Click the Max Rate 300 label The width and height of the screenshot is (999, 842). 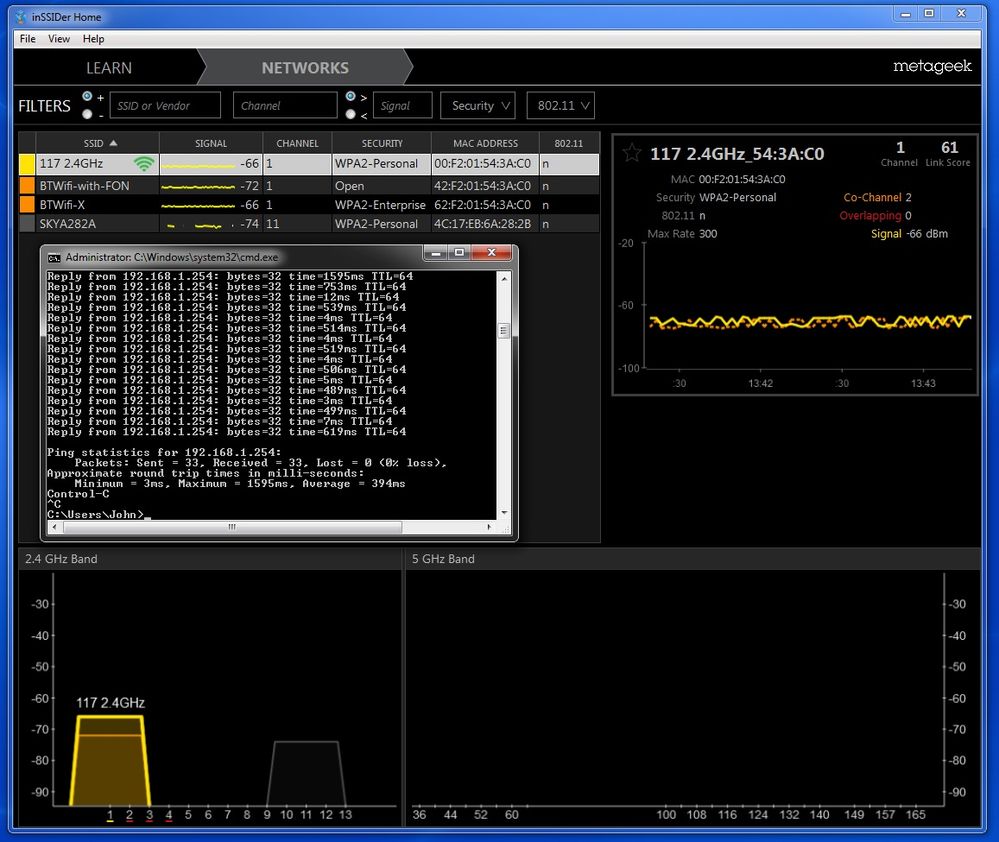[x=682, y=234]
